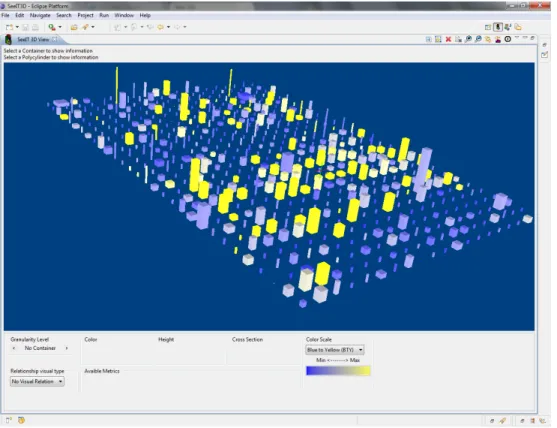Click the red X delete icon
This screenshot has height=428, width=557.
[x=448, y=39]
